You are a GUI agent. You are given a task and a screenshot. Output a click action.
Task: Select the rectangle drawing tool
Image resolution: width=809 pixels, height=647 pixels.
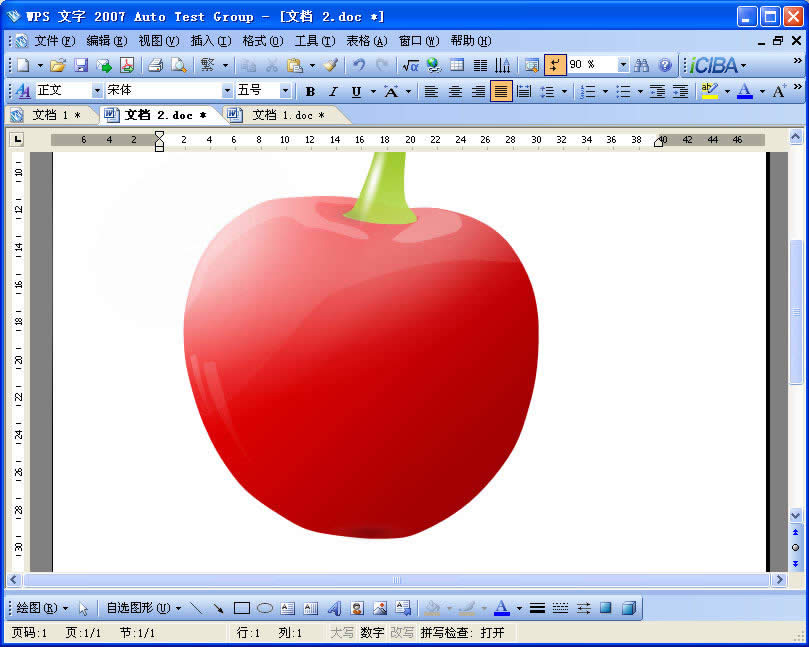[x=241, y=608]
